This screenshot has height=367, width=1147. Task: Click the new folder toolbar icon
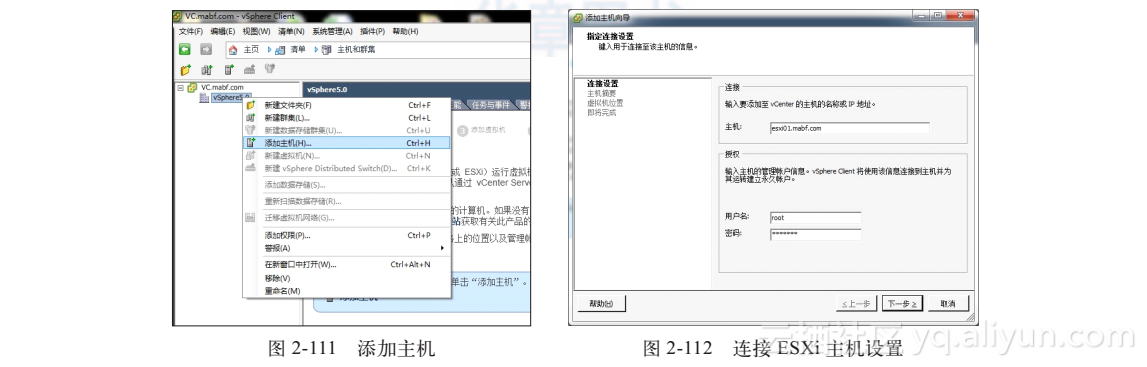pos(186,69)
